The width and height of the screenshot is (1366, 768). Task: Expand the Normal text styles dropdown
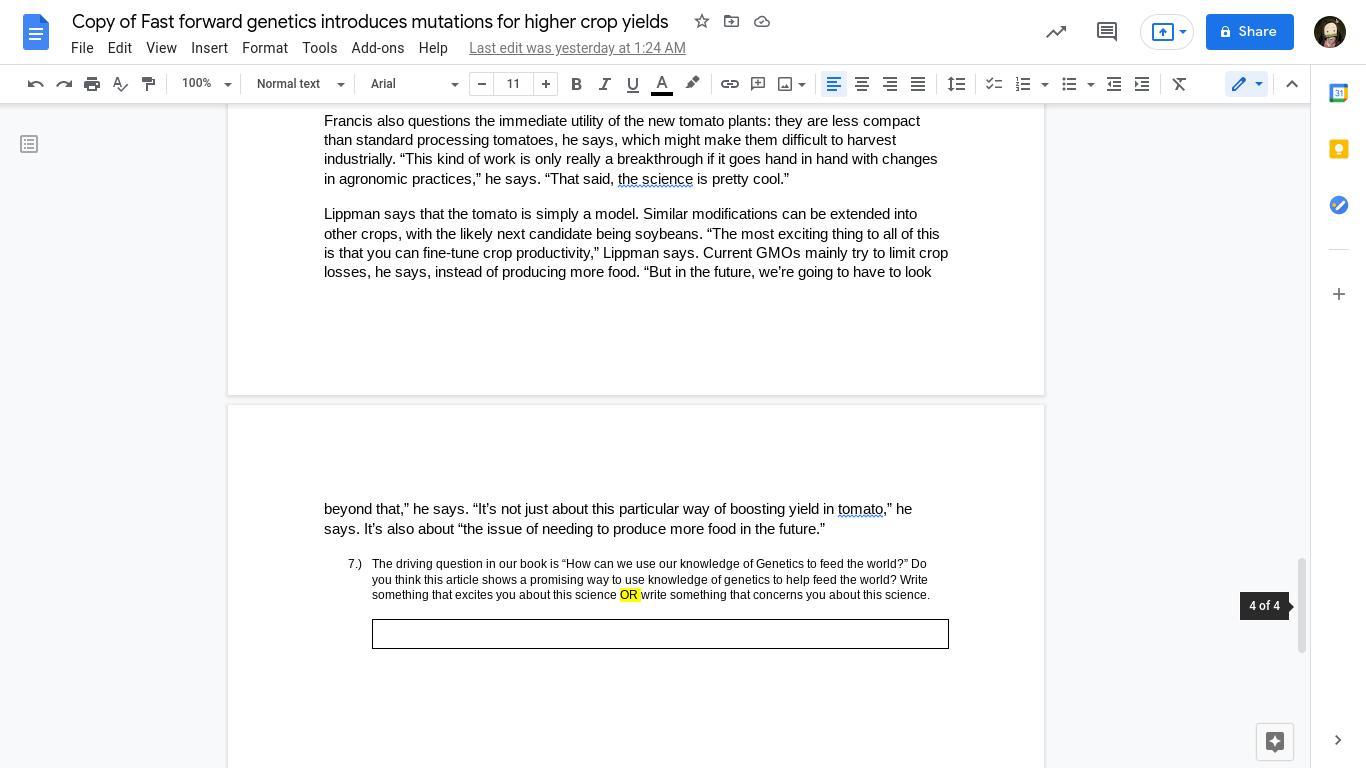[300, 84]
